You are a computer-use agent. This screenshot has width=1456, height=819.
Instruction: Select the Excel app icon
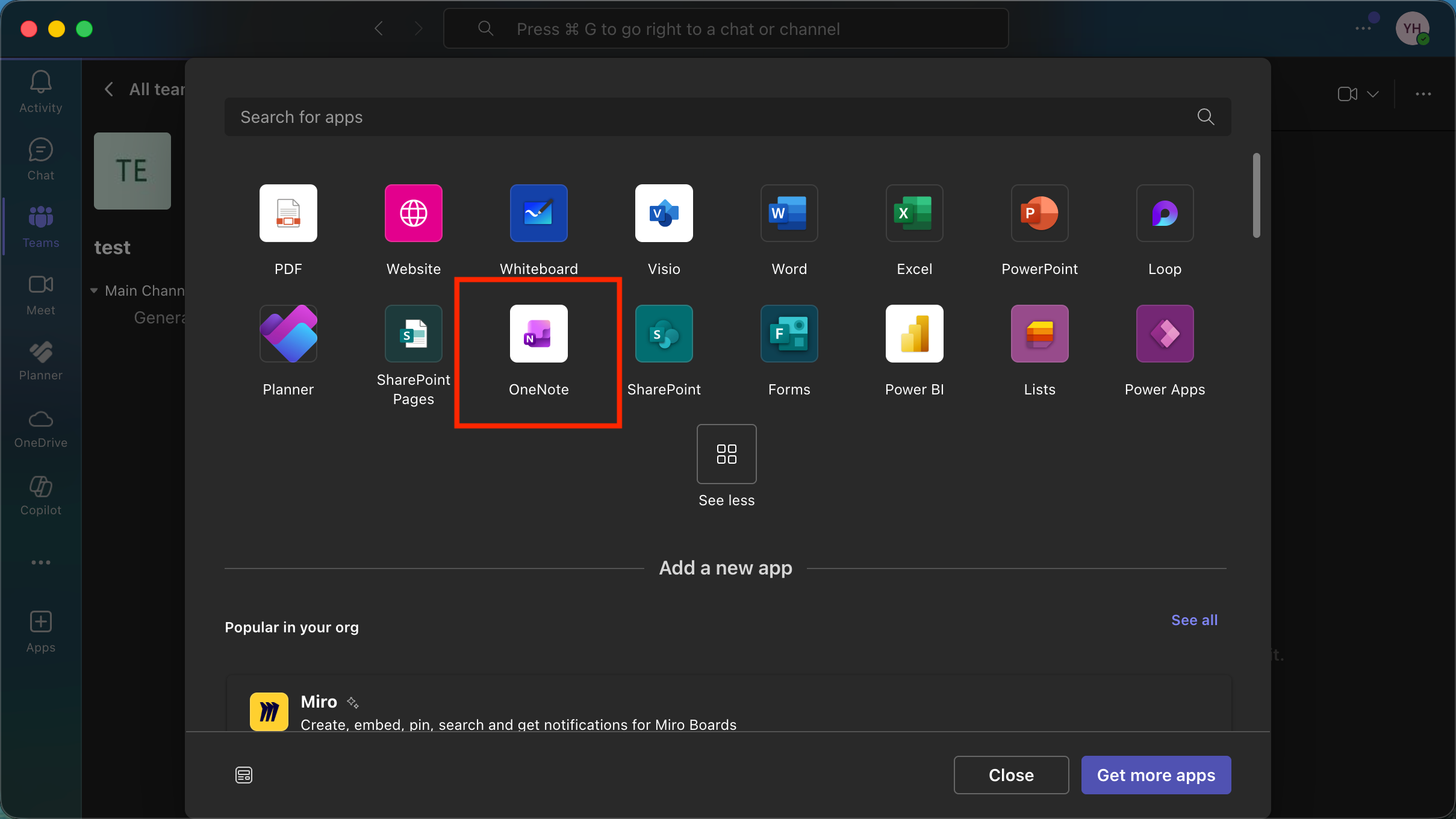click(x=915, y=213)
